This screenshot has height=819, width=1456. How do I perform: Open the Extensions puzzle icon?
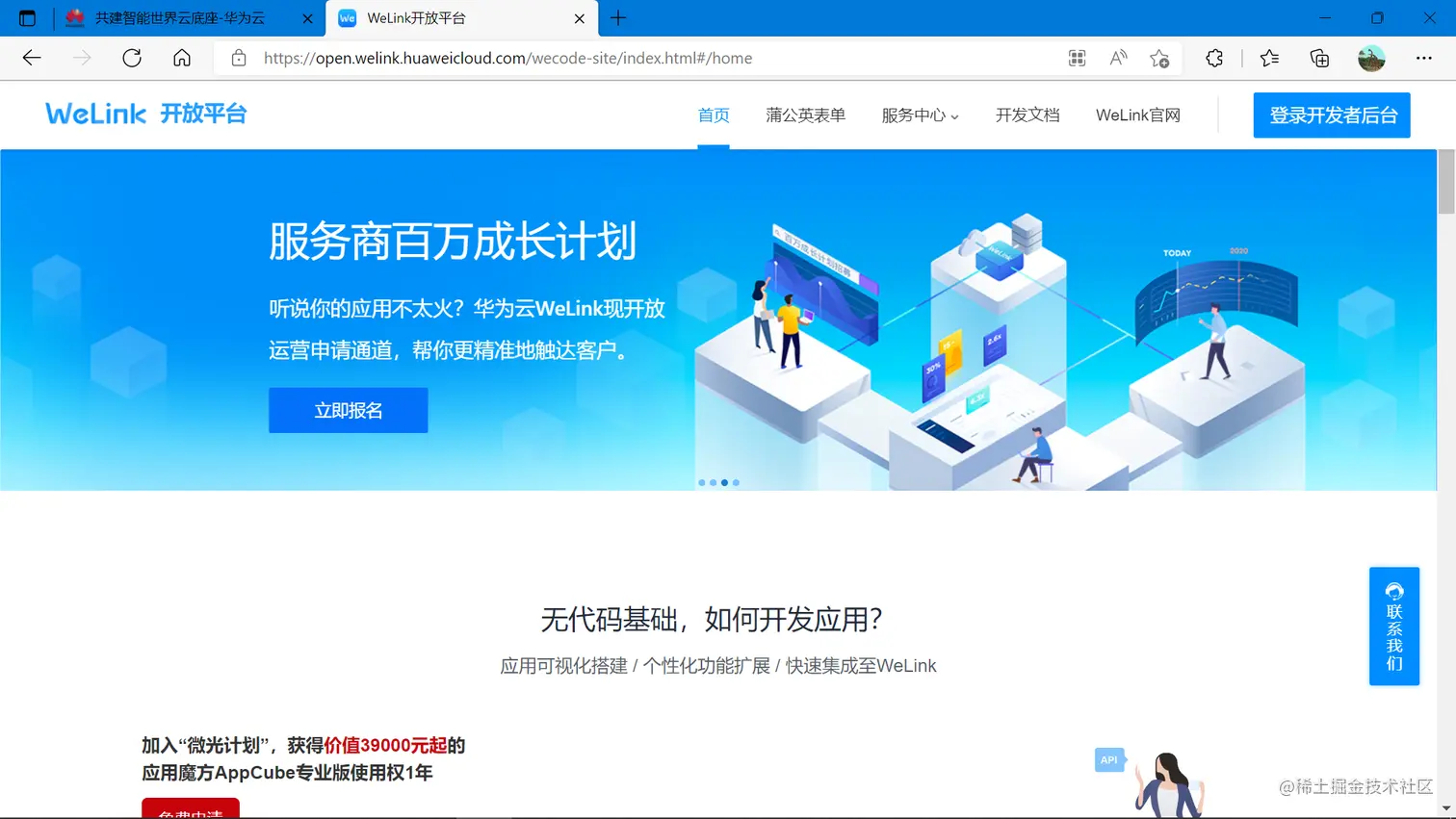pyautogui.click(x=1214, y=58)
